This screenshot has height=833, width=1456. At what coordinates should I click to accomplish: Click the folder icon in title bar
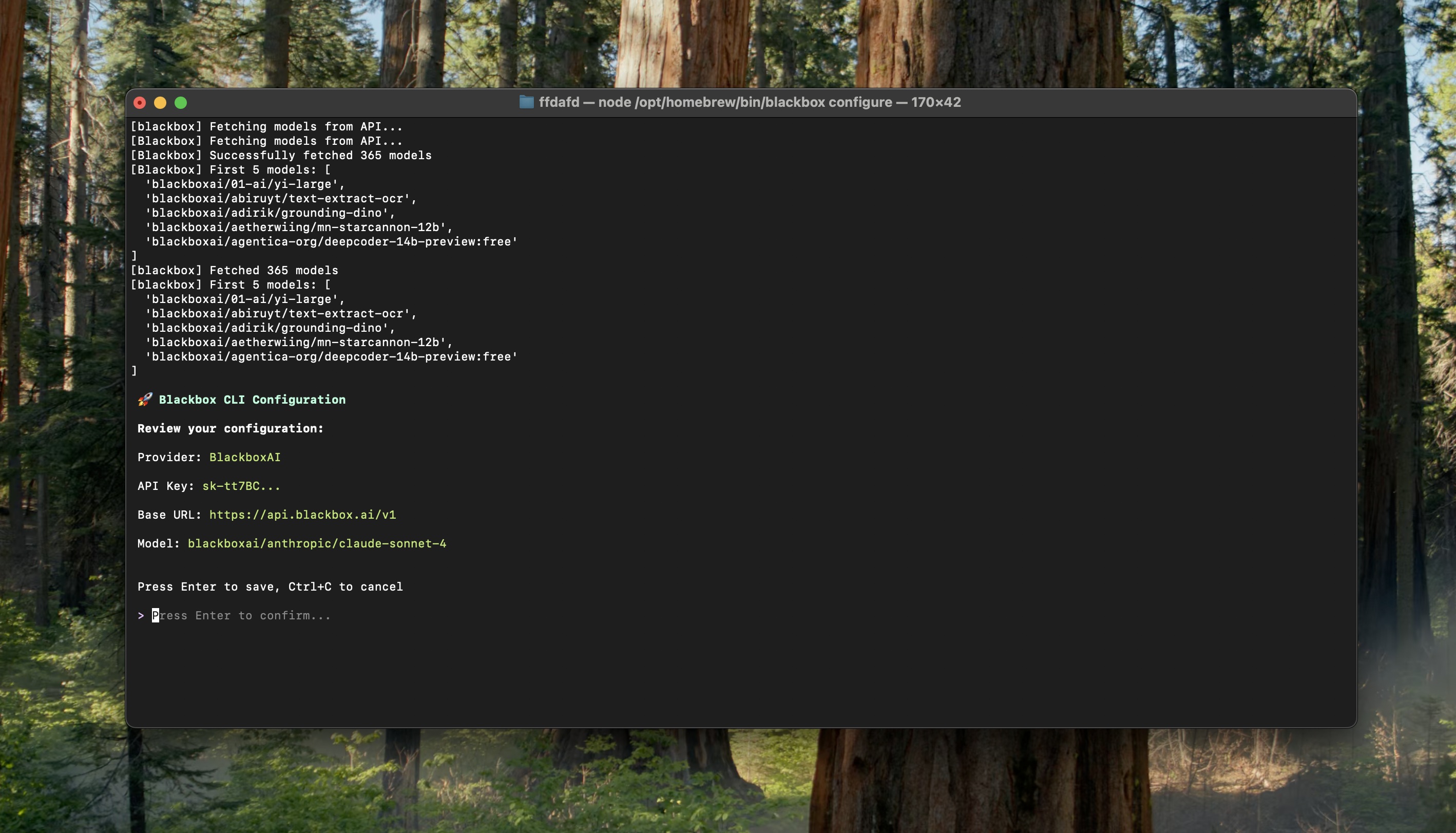[526, 102]
